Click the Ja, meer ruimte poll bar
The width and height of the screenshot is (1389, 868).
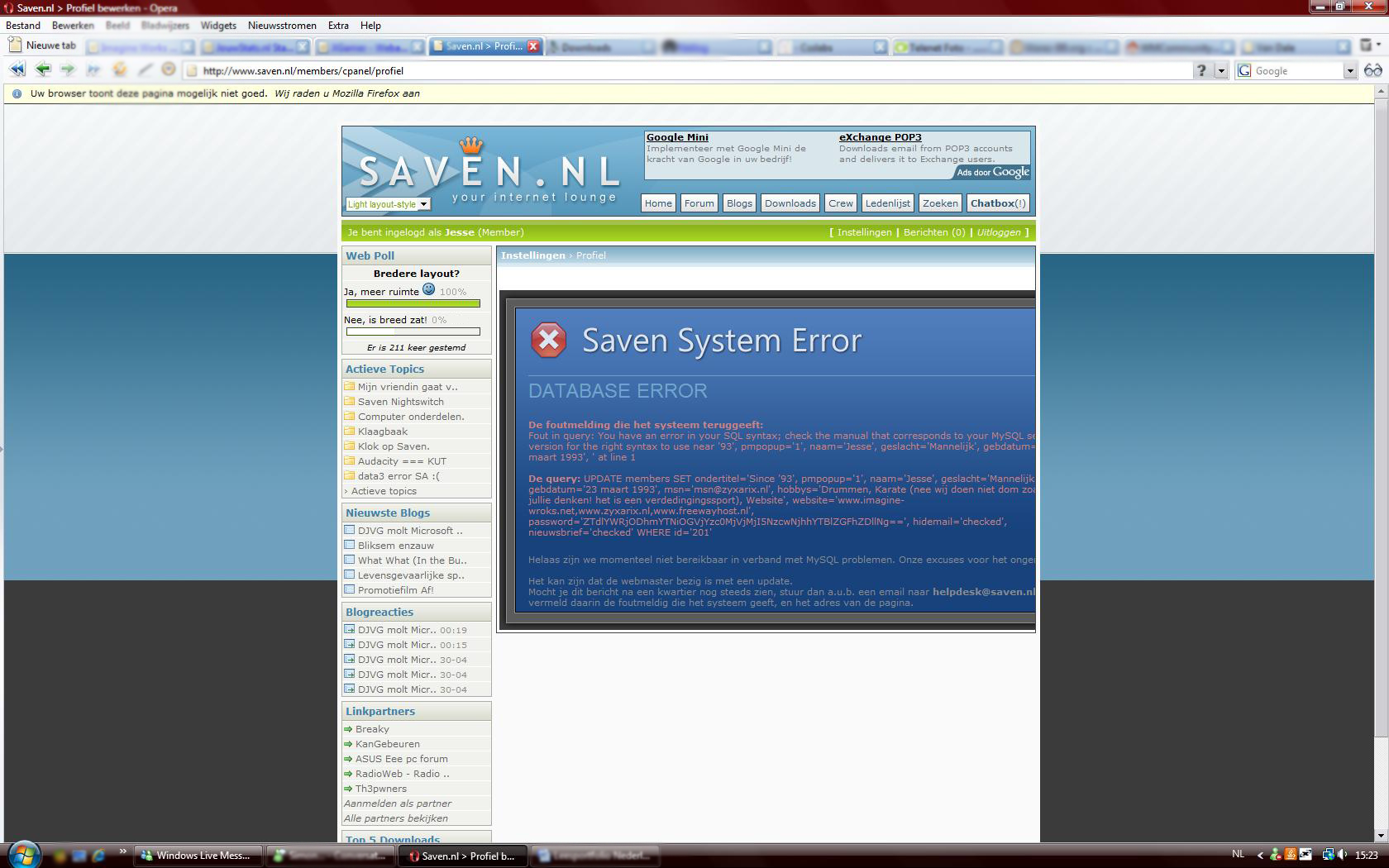point(413,303)
